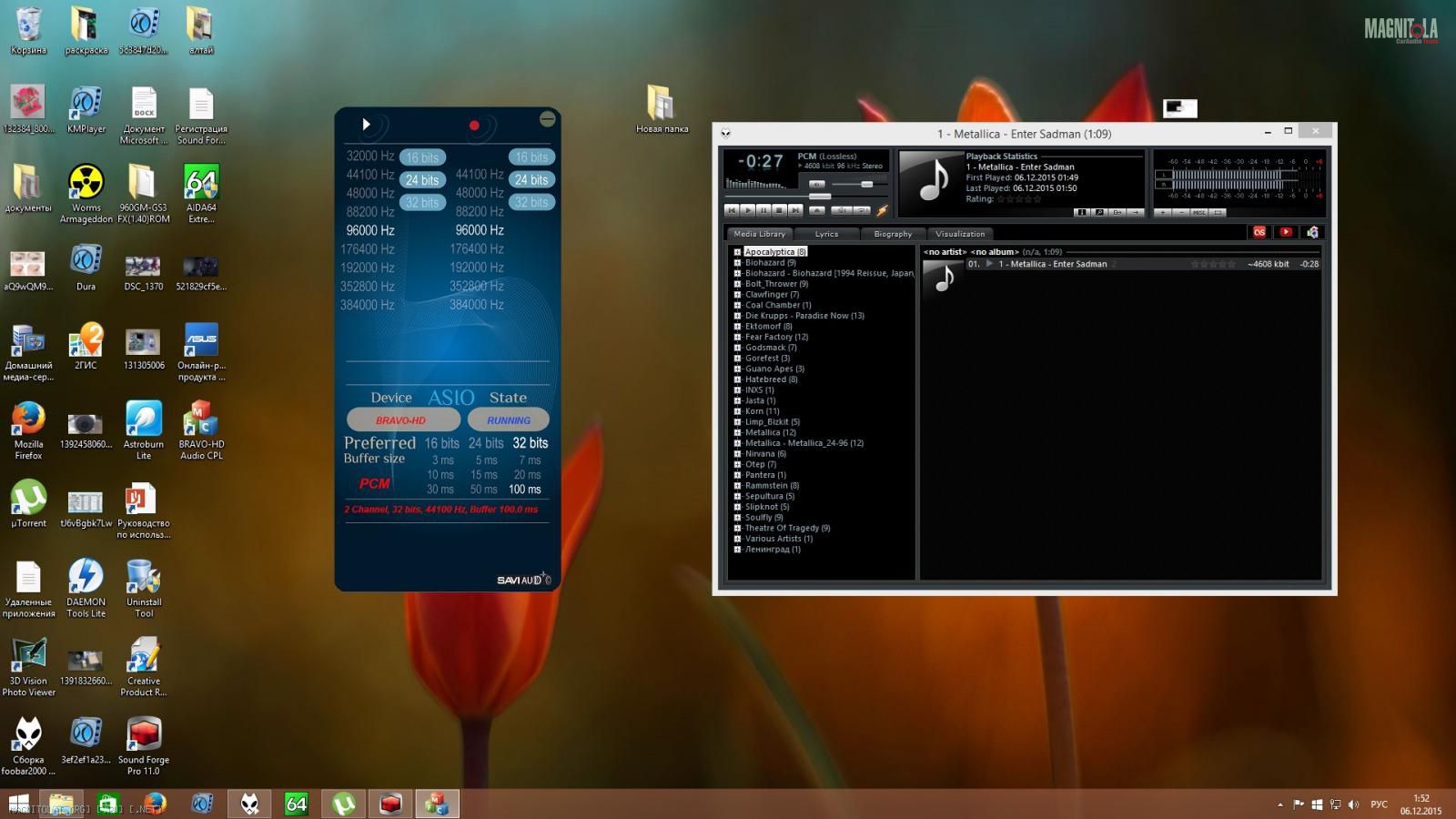The image size is (1456, 819).
Task: Click the red record dot in ASIO panel
Action: 474,126
